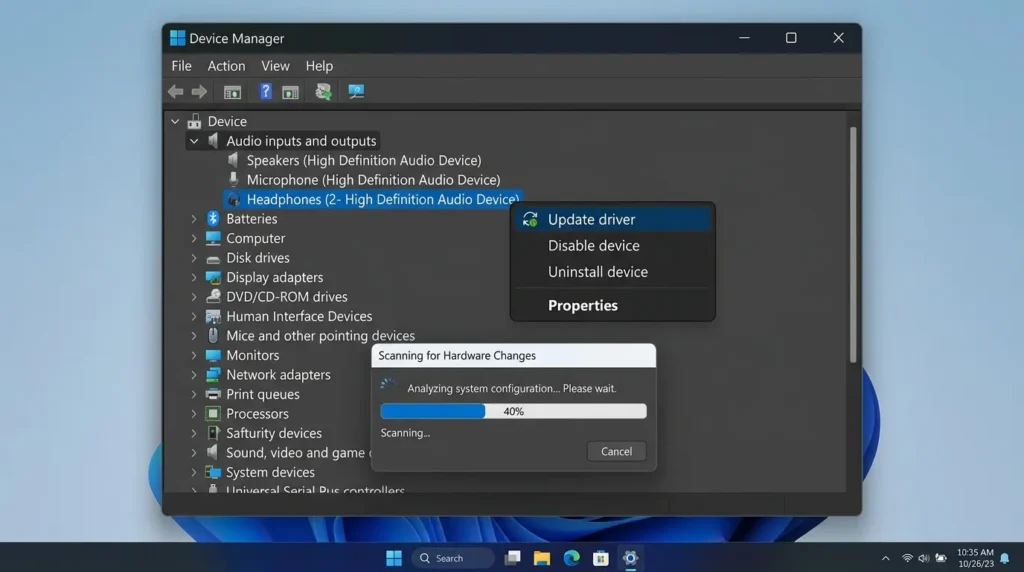Cancel the hardware scan

click(x=616, y=451)
